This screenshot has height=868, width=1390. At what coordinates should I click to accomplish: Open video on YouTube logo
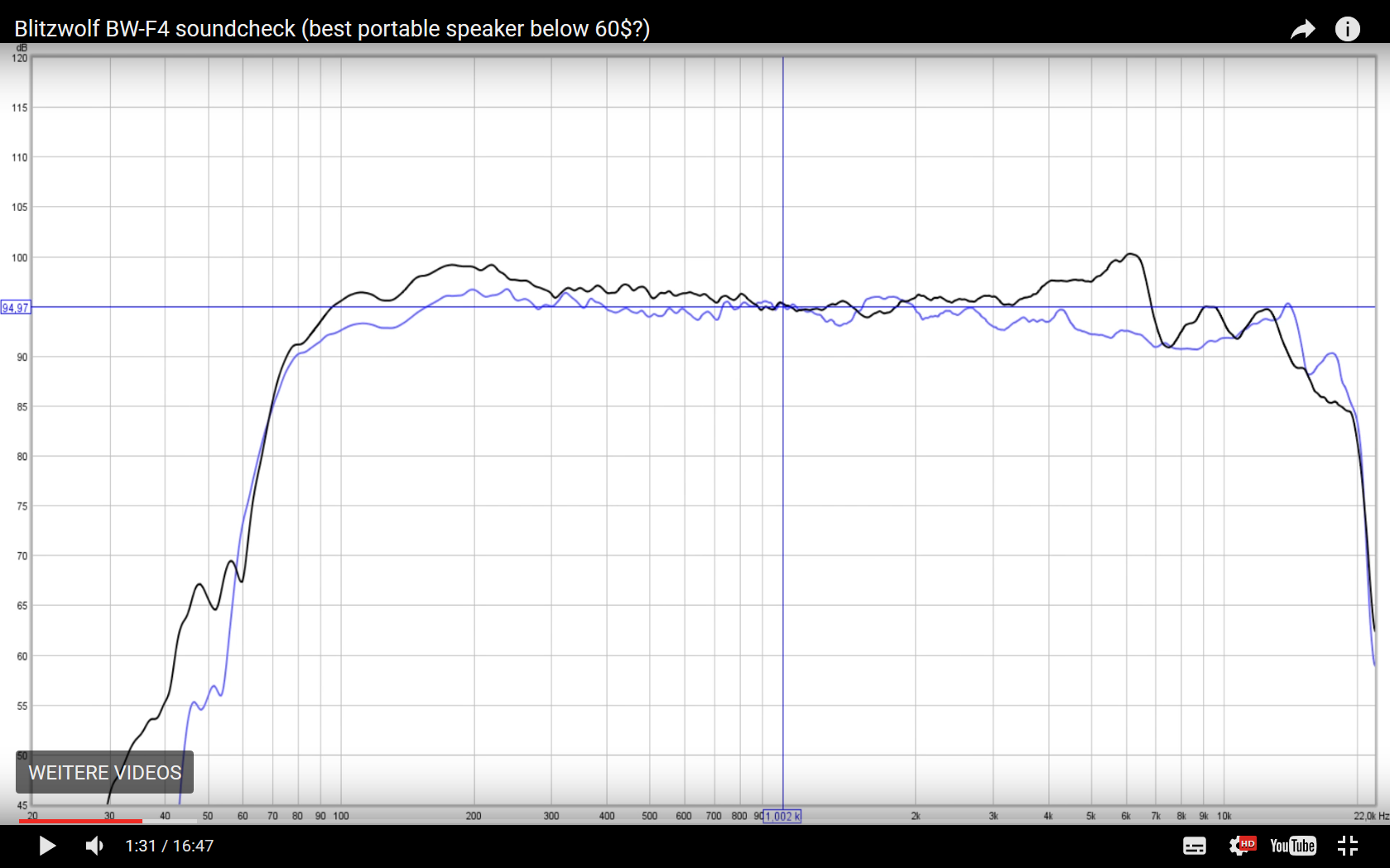[x=1293, y=846]
